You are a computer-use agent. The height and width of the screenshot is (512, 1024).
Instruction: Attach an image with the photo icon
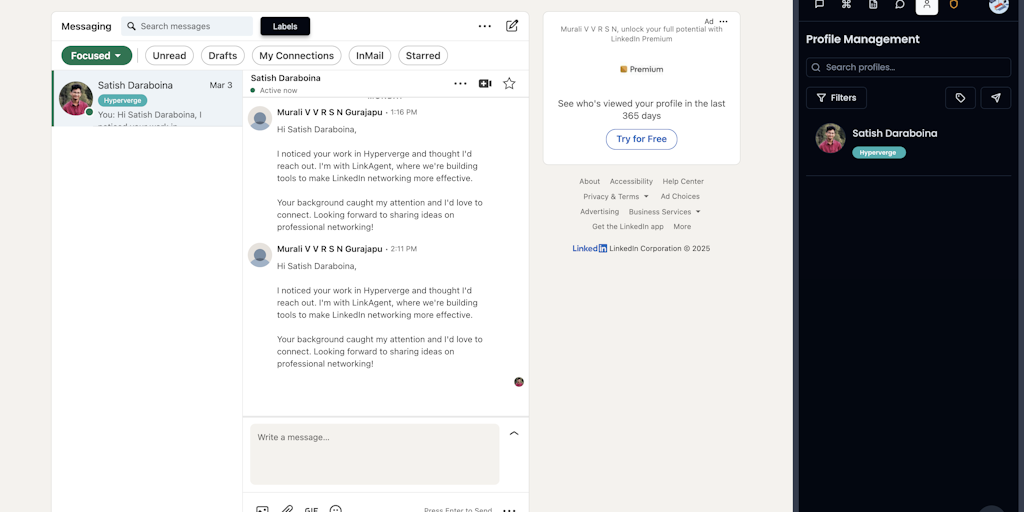(x=263, y=509)
